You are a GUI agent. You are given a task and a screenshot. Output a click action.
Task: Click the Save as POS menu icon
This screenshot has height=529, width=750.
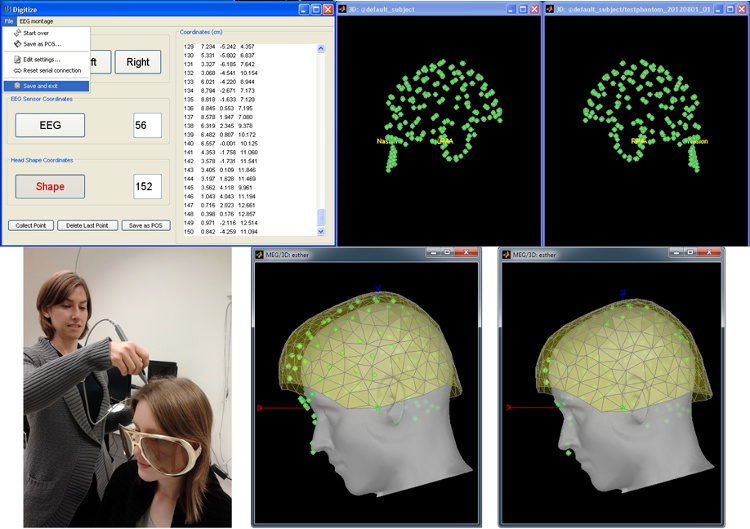[x=18, y=44]
